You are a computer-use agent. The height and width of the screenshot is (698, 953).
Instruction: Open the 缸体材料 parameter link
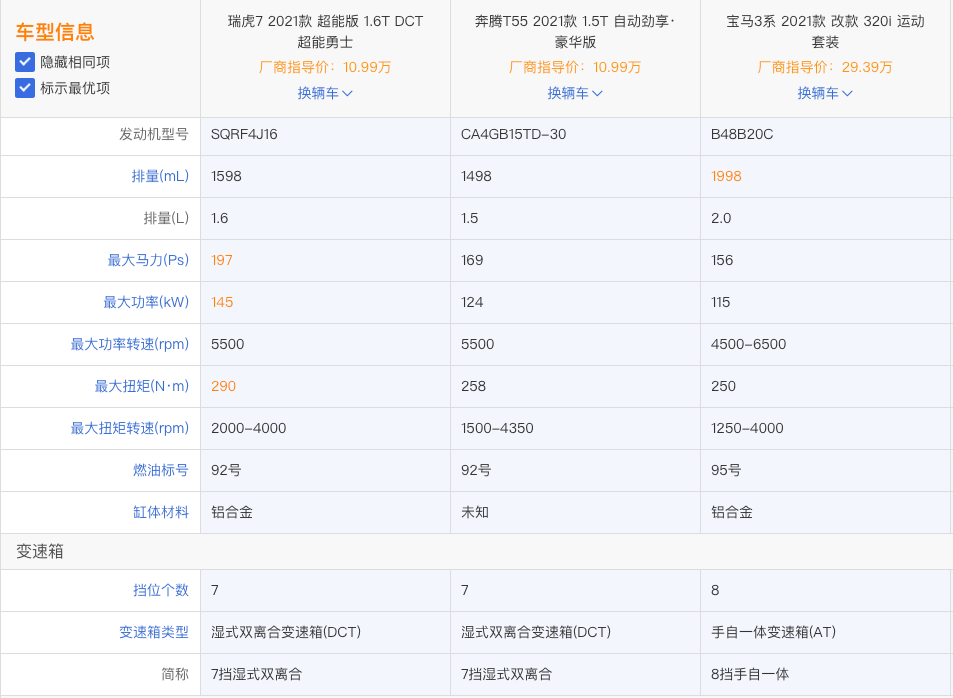[160, 512]
